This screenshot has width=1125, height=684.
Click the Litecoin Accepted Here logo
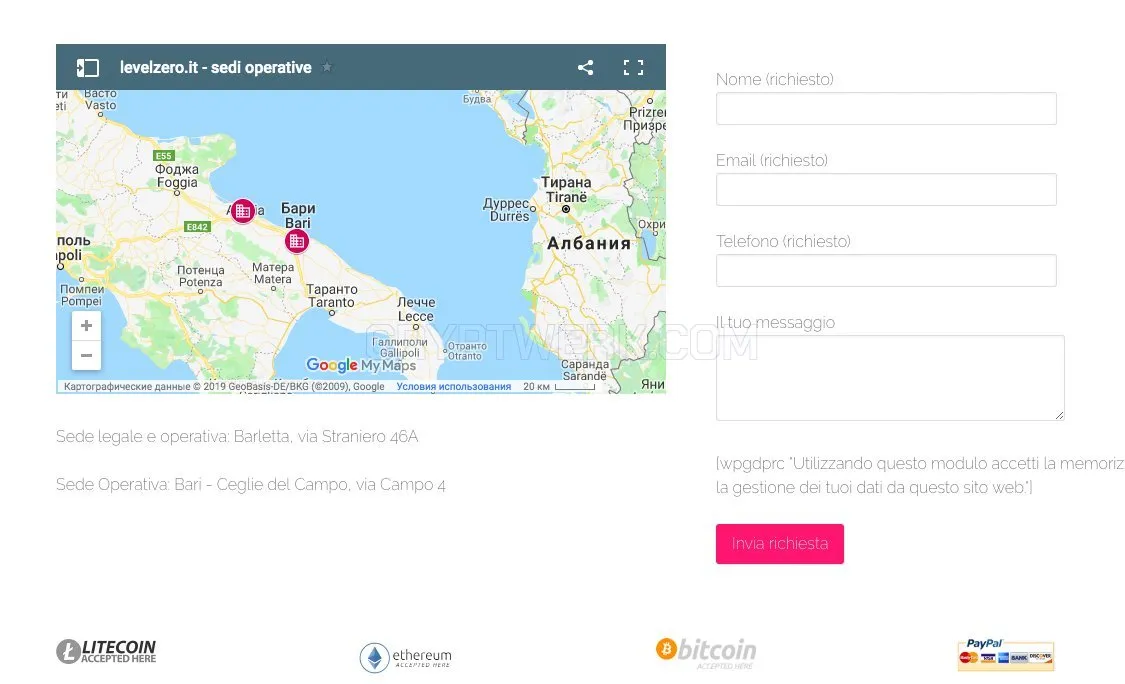coord(106,652)
